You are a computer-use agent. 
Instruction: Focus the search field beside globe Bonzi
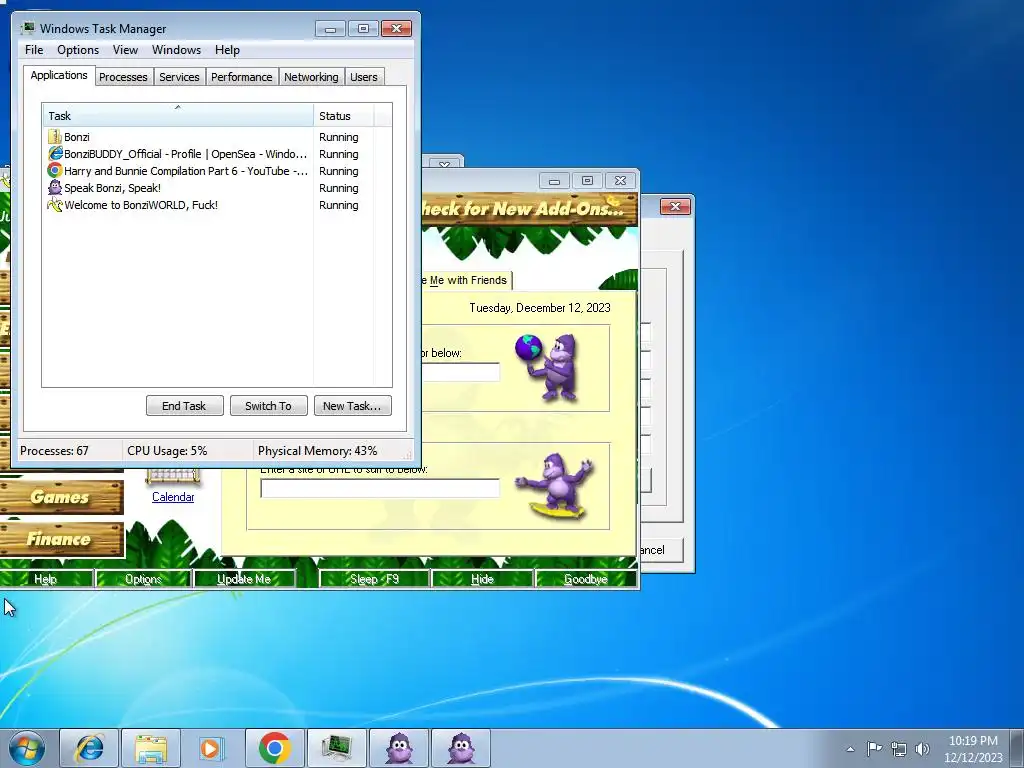460,372
